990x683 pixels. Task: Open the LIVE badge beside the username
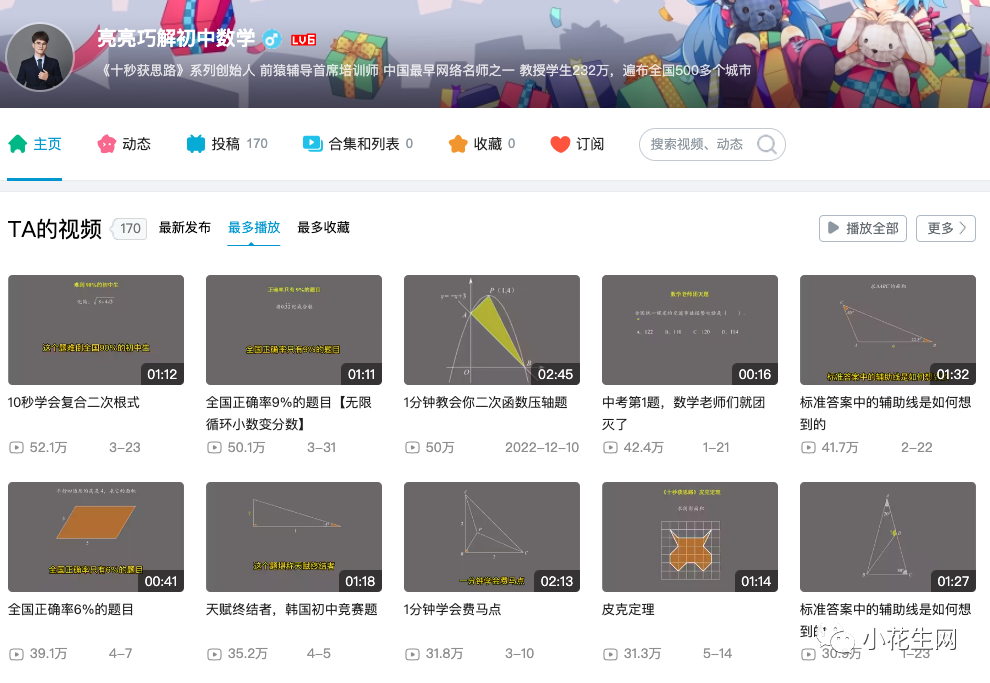coord(302,38)
